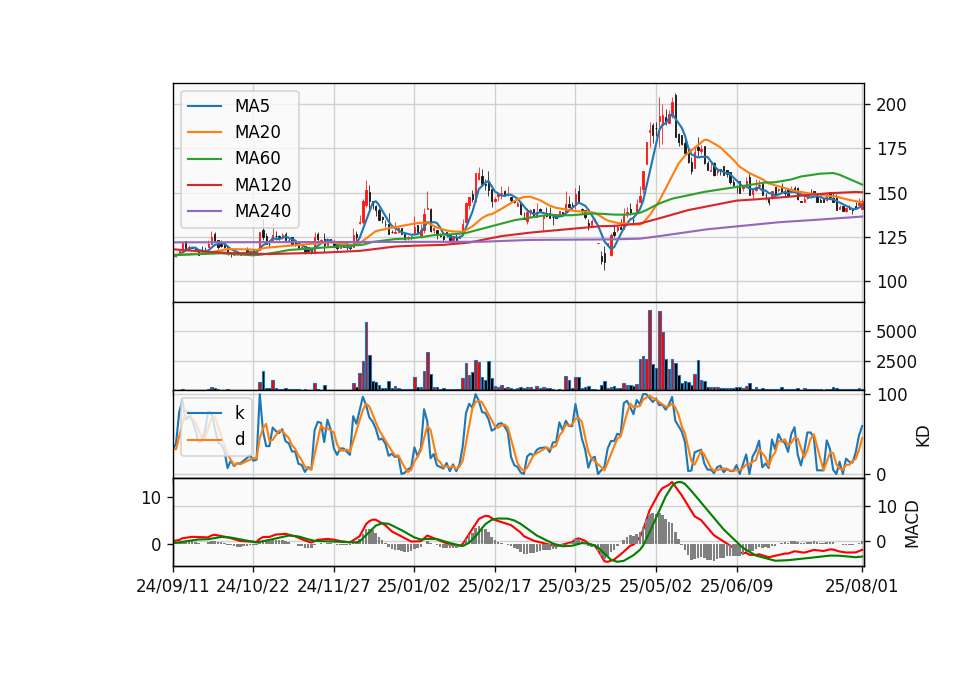Click the KD axis title
This screenshot has width=960, height=690.
923,436
